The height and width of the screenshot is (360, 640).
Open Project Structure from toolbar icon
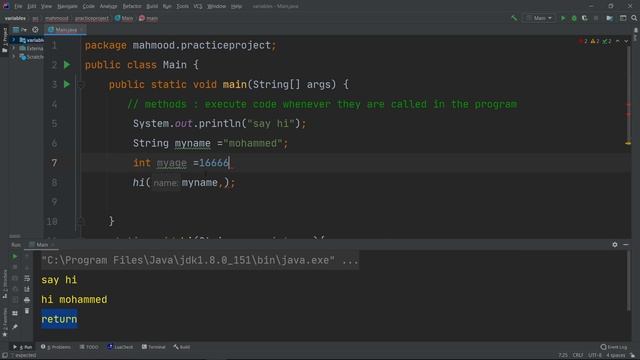(x=609, y=18)
